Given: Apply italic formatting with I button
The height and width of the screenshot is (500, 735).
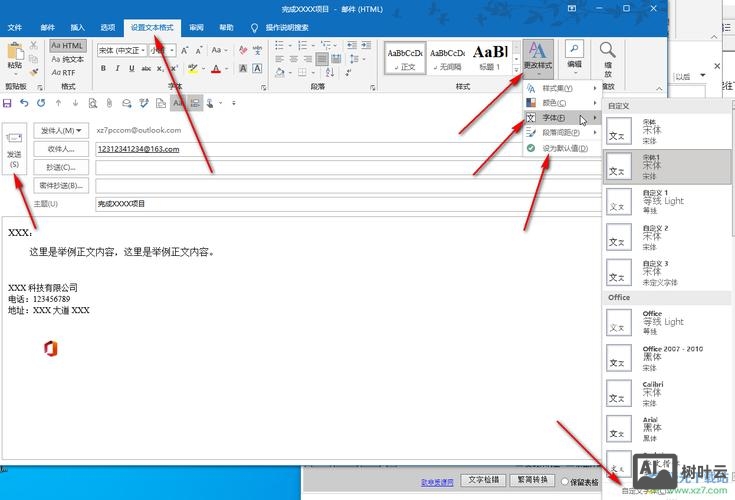Looking at the screenshot, I should click(117, 68).
